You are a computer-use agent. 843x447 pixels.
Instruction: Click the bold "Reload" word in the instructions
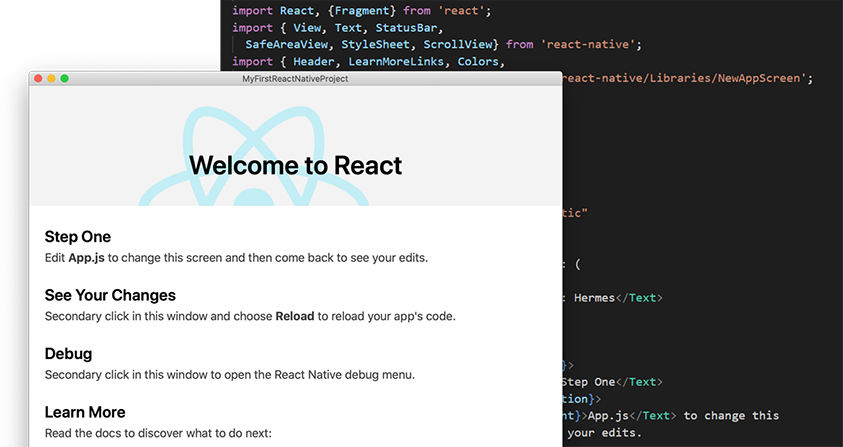pos(294,316)
